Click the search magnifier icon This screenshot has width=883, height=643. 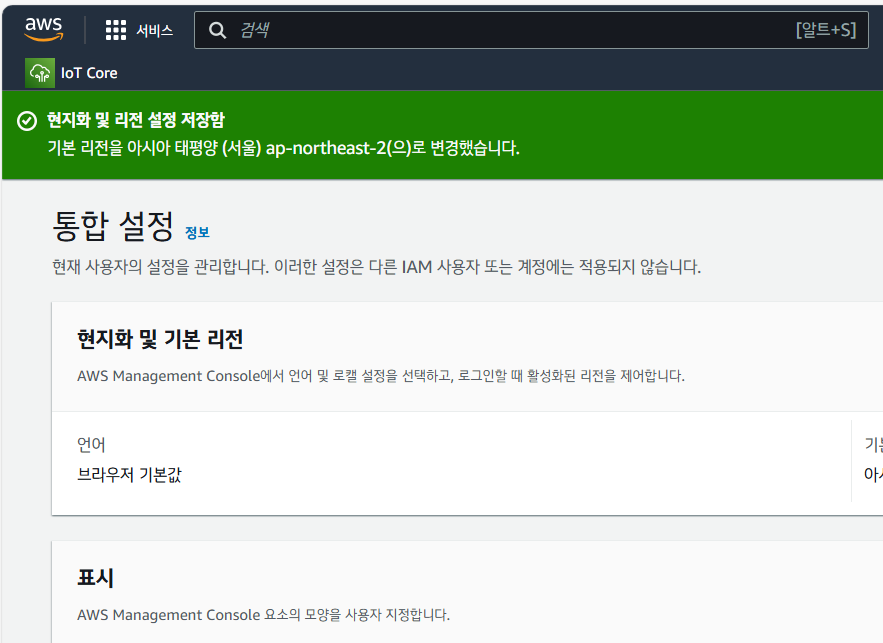click(x=217, y=30)
